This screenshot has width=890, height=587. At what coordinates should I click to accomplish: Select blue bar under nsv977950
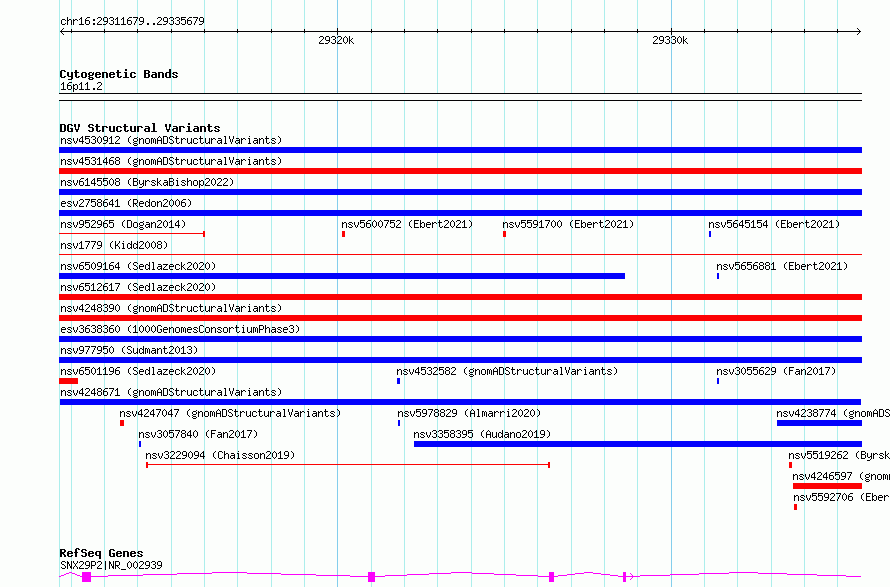click(x=460, y=360)
